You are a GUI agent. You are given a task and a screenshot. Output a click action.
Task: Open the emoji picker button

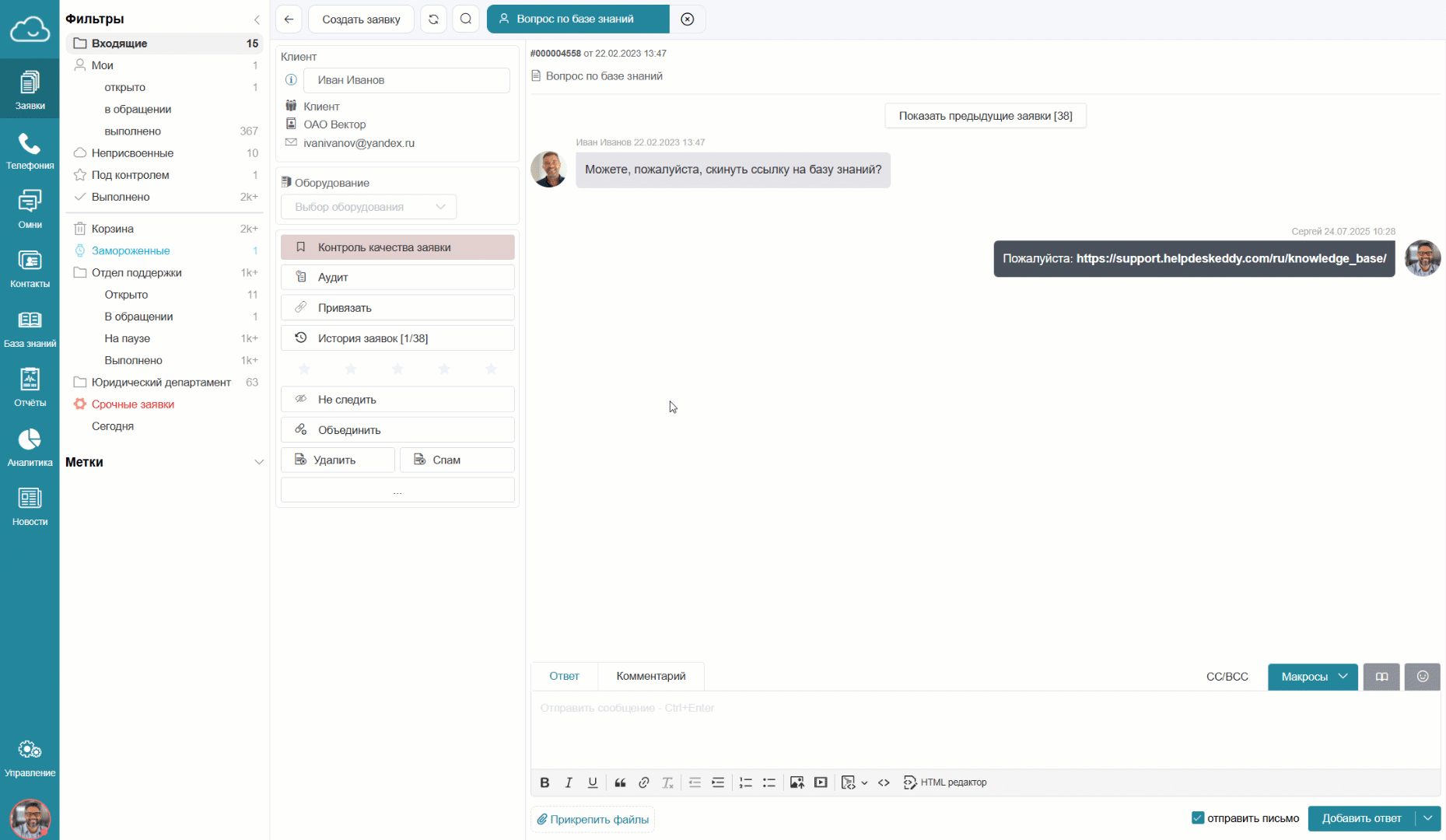pos(1422,677)
